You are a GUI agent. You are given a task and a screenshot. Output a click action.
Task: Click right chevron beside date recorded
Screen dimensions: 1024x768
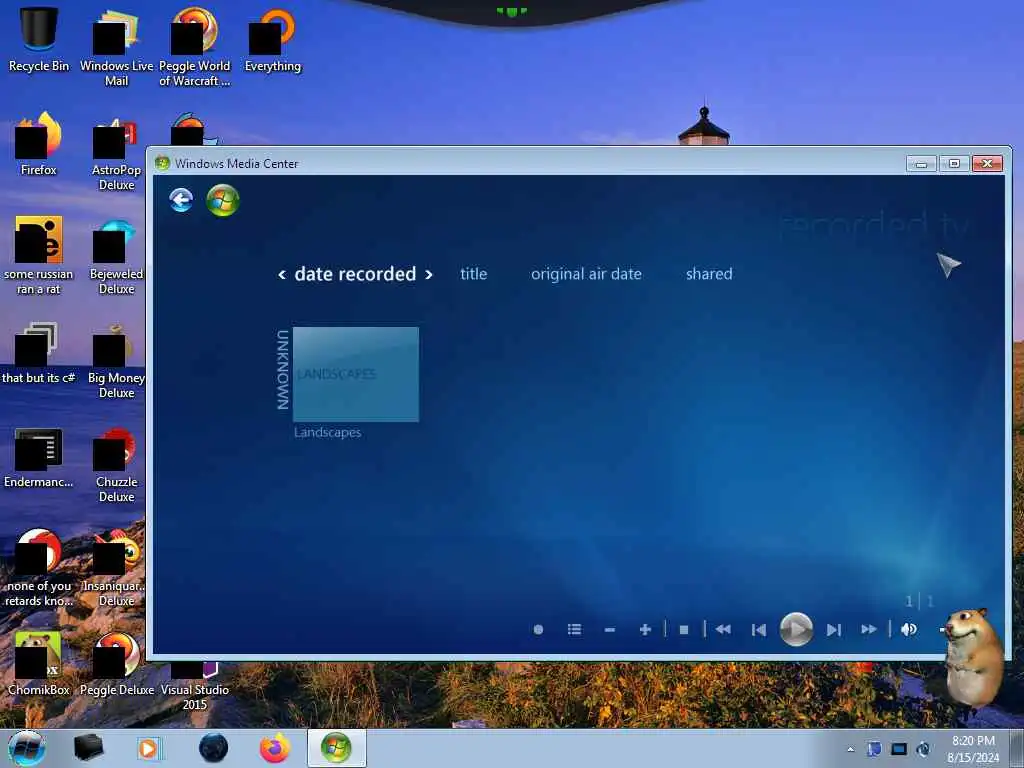point(428,275)
